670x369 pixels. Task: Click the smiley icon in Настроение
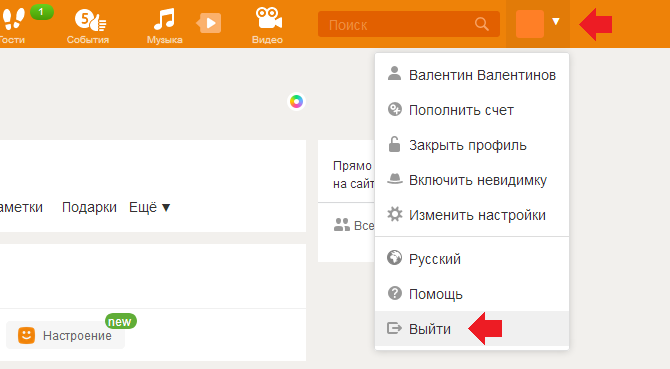(x=26, y=335)
